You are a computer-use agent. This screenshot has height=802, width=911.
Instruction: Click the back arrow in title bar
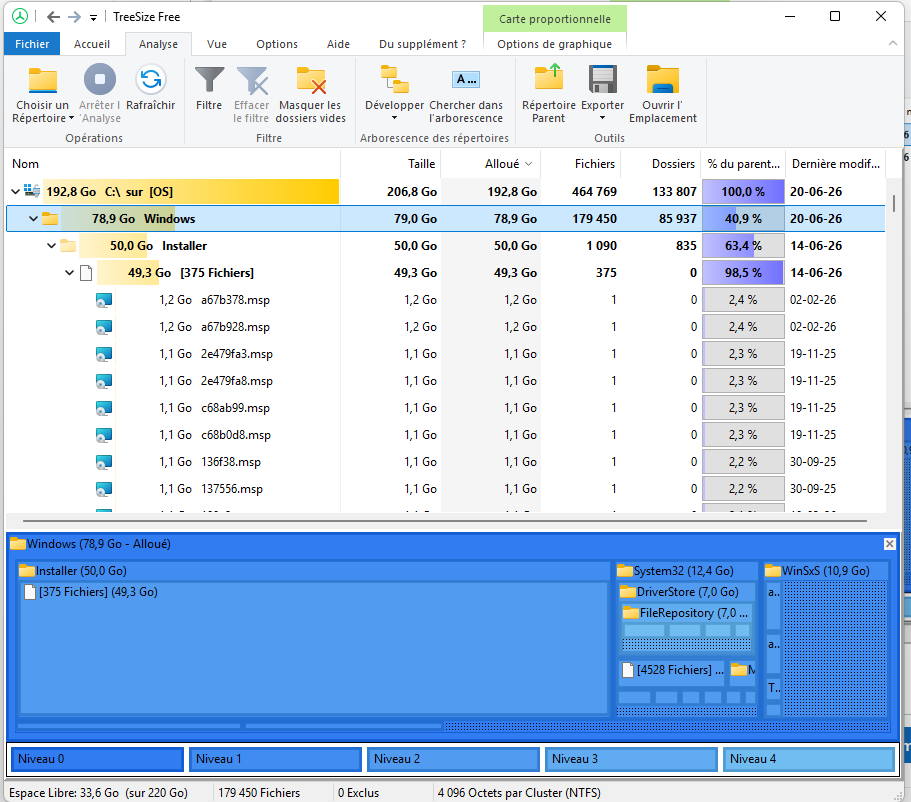point(53,17)
